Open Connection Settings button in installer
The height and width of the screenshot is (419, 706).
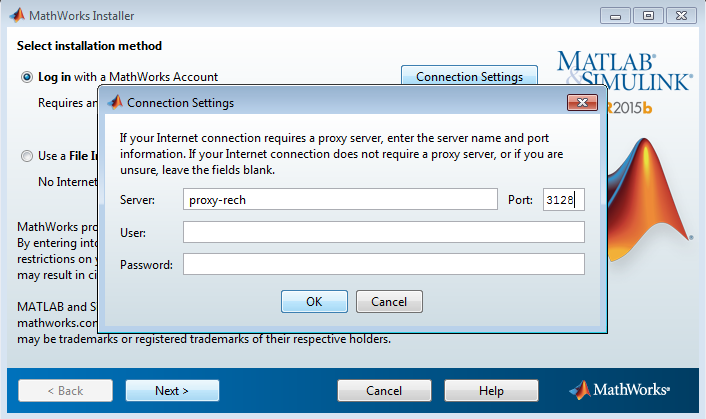tap(469, 76)
